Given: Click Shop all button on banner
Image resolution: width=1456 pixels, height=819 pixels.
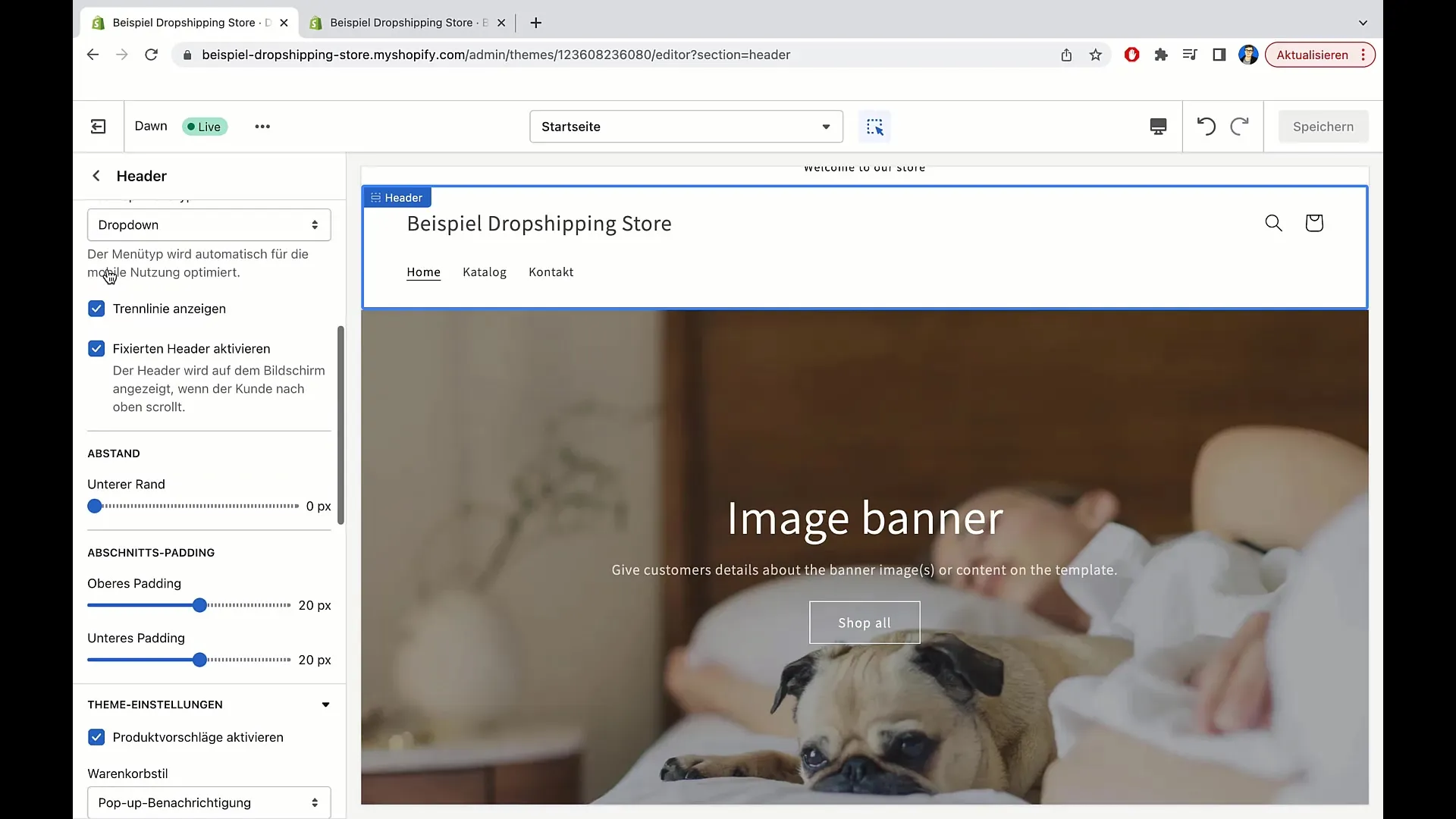Looking at the screenshot, I should (x=864, y=622).
